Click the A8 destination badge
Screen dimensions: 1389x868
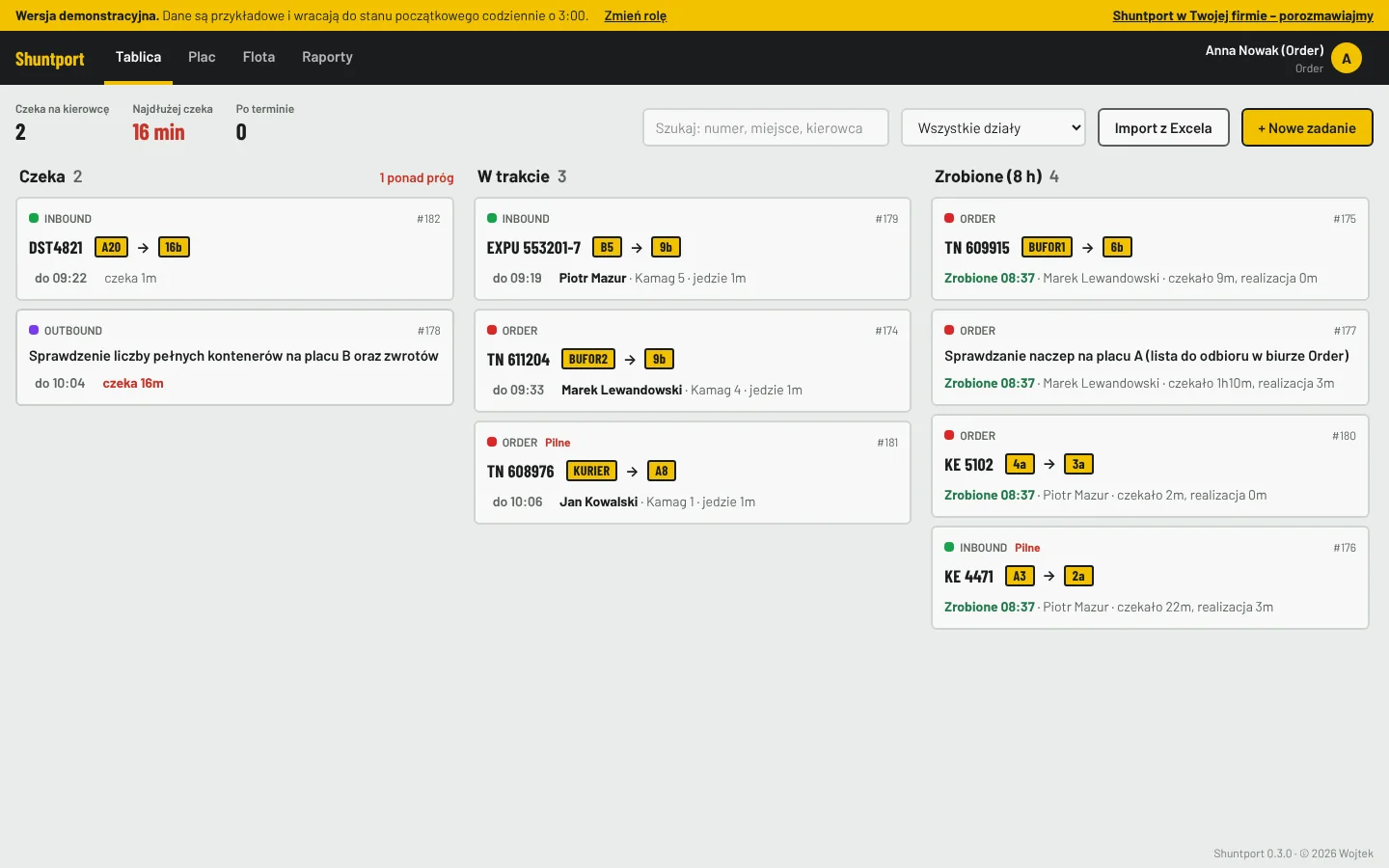pyautogui.click(x=662, y=472)
